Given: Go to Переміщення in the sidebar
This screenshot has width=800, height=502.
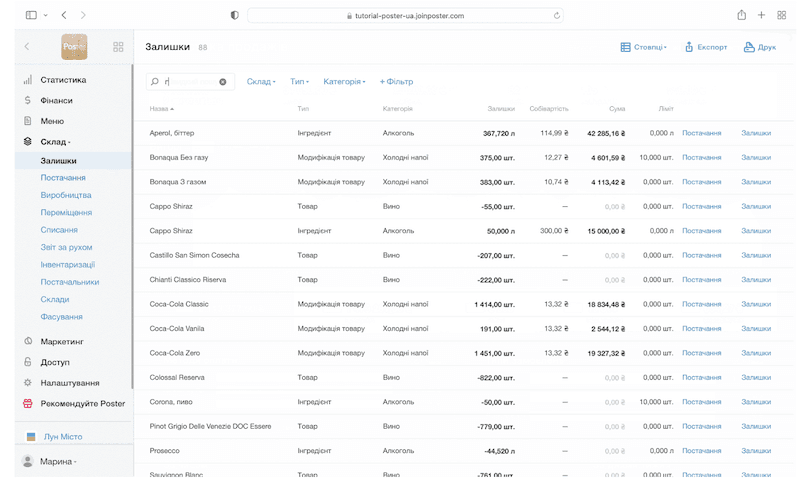Looking at the screenshot, I should coord(66,212).
